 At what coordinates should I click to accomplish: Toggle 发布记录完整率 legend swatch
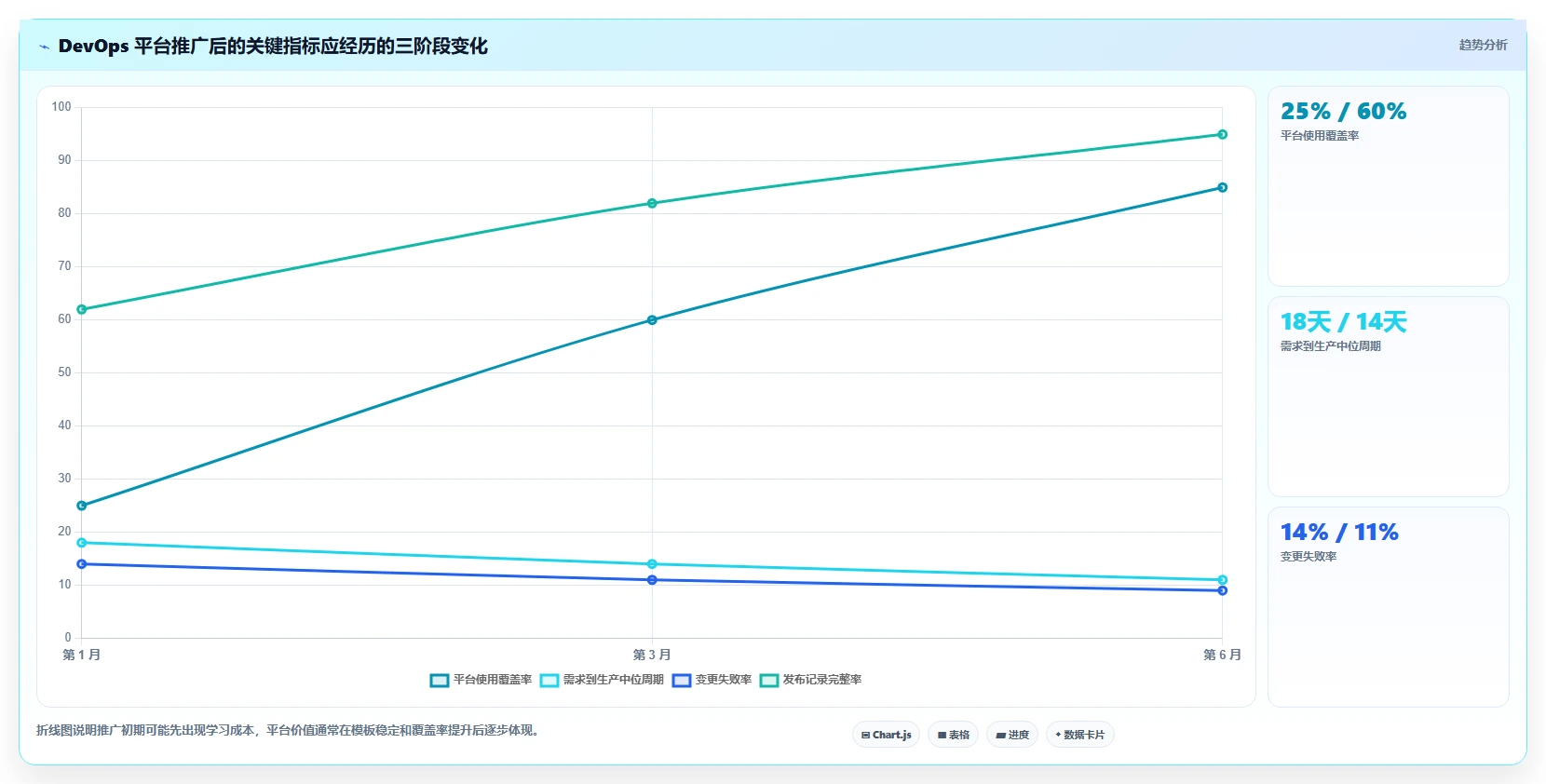(x=769, y=681)
